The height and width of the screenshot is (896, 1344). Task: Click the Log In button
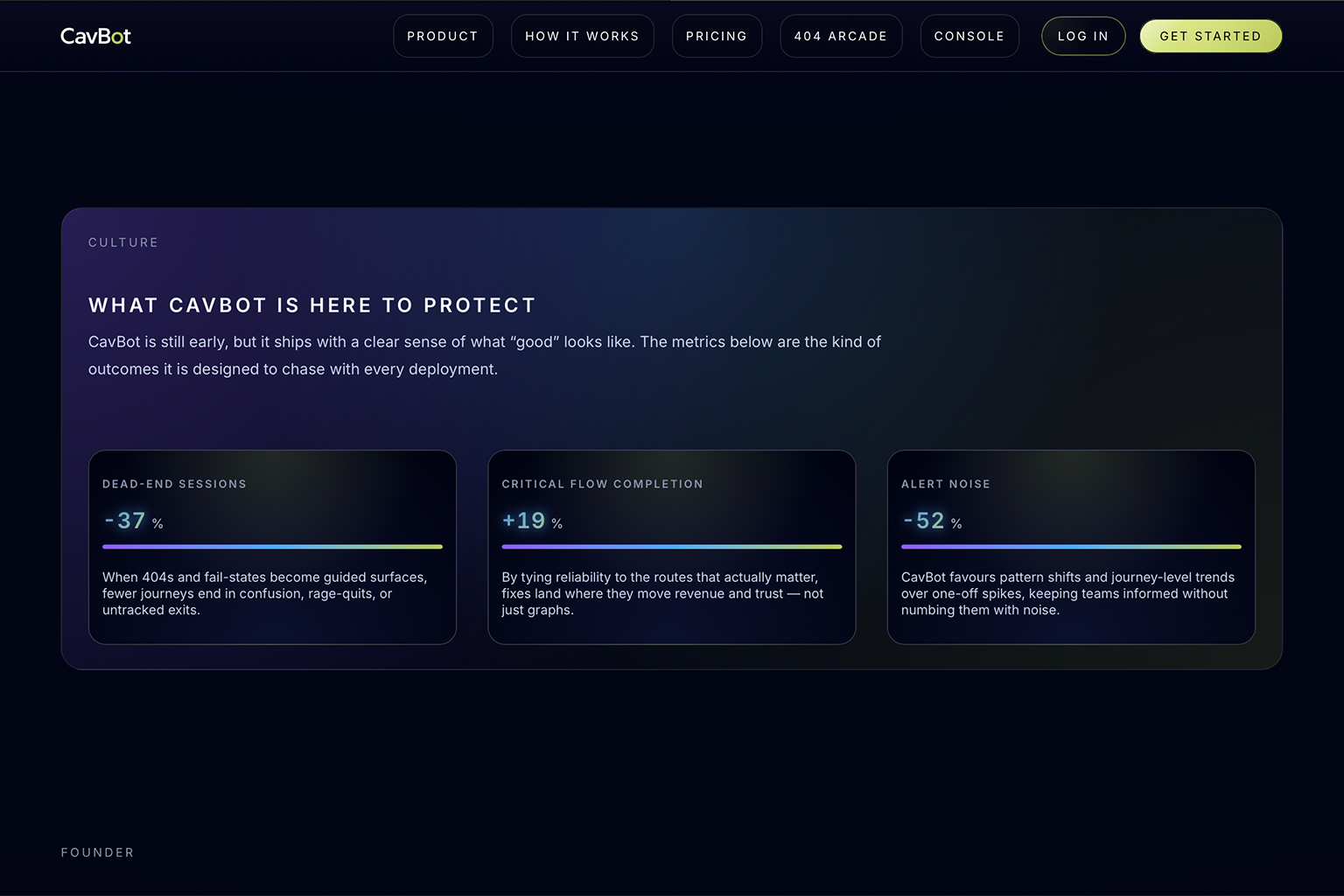coord(1083,36)
